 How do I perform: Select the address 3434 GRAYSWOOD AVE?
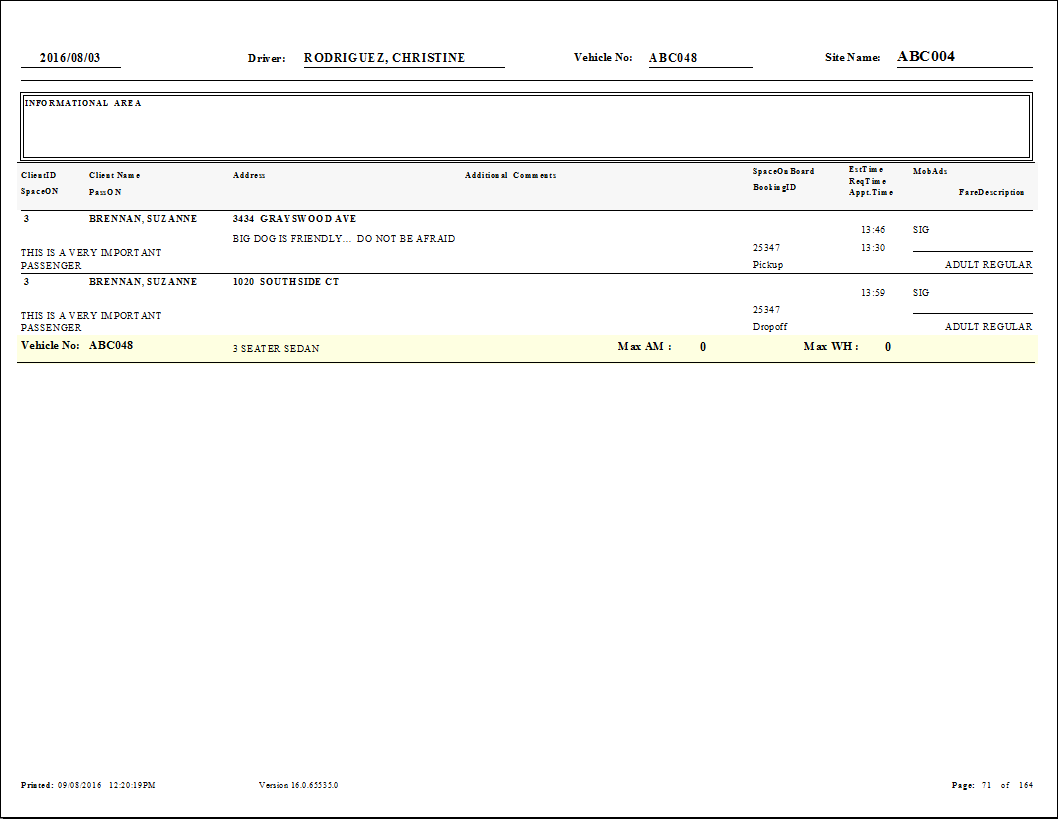pyautogui.click(x=294, y=218)
